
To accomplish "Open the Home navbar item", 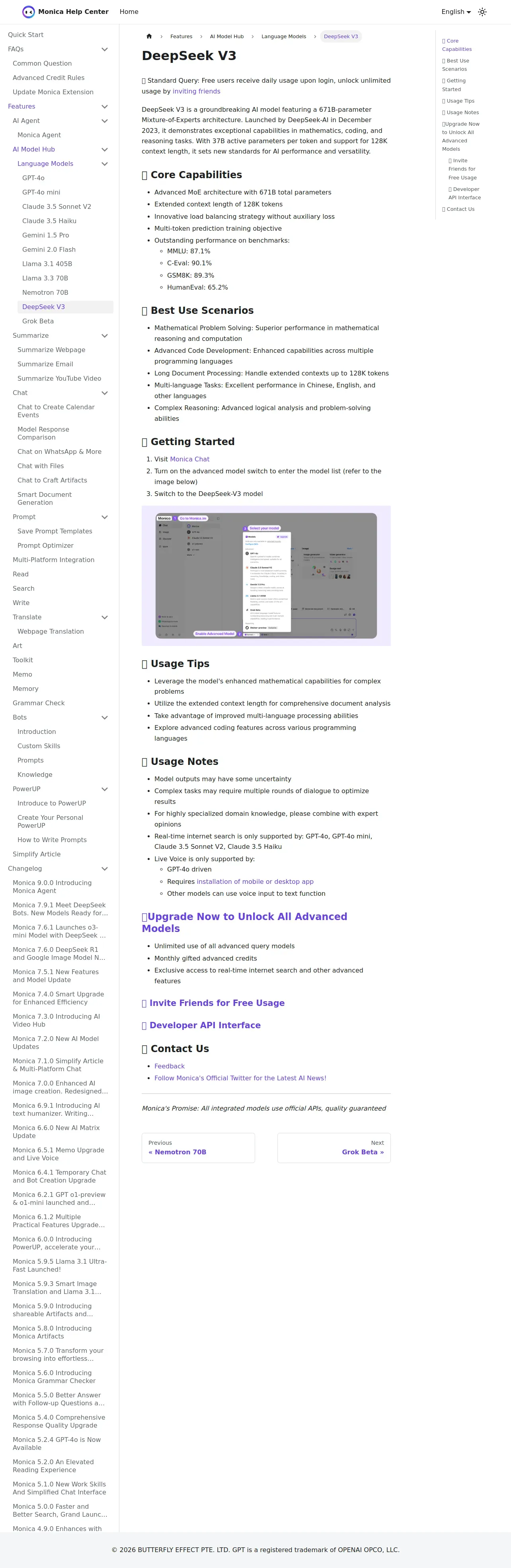I will pos(129,12).
